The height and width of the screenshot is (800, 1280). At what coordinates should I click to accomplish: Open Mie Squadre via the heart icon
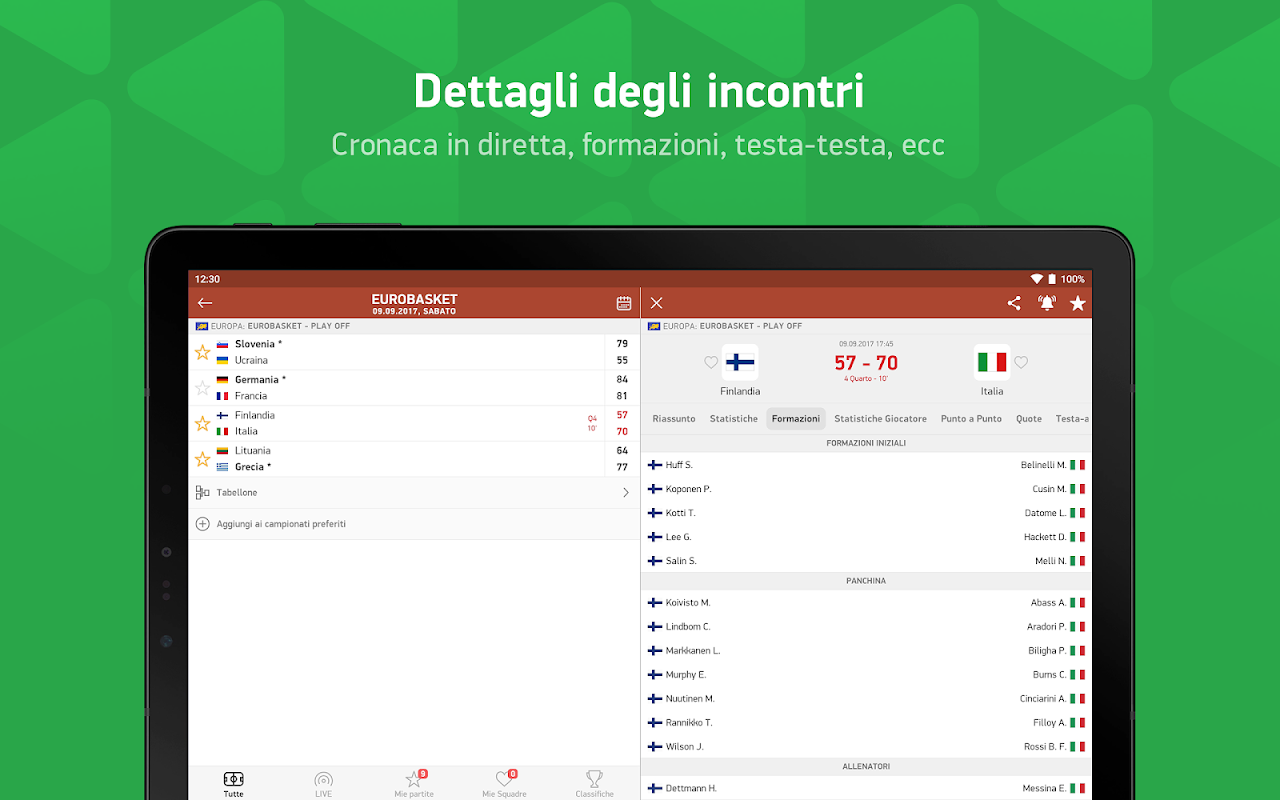504,783
